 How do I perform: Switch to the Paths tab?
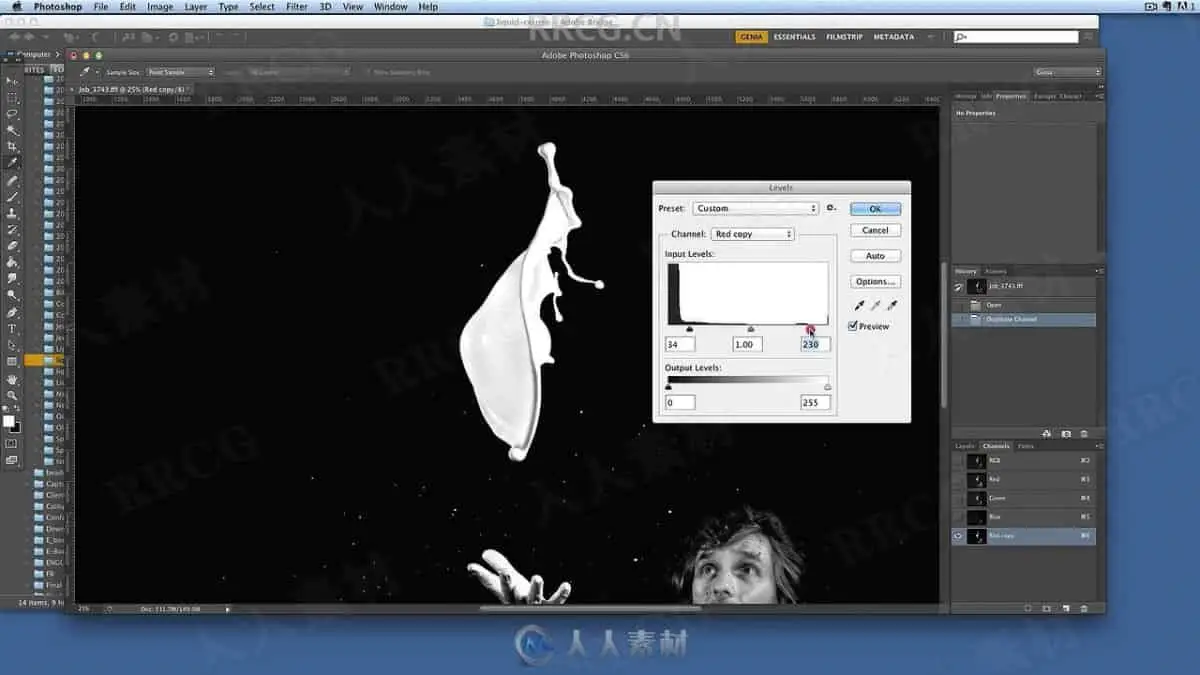1026,446
